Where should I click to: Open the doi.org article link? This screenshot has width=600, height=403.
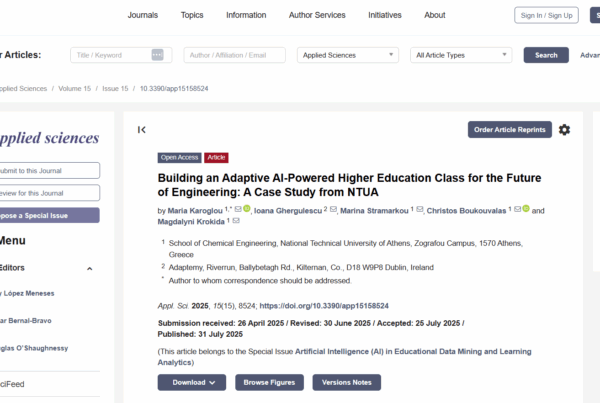coord(324,306)
